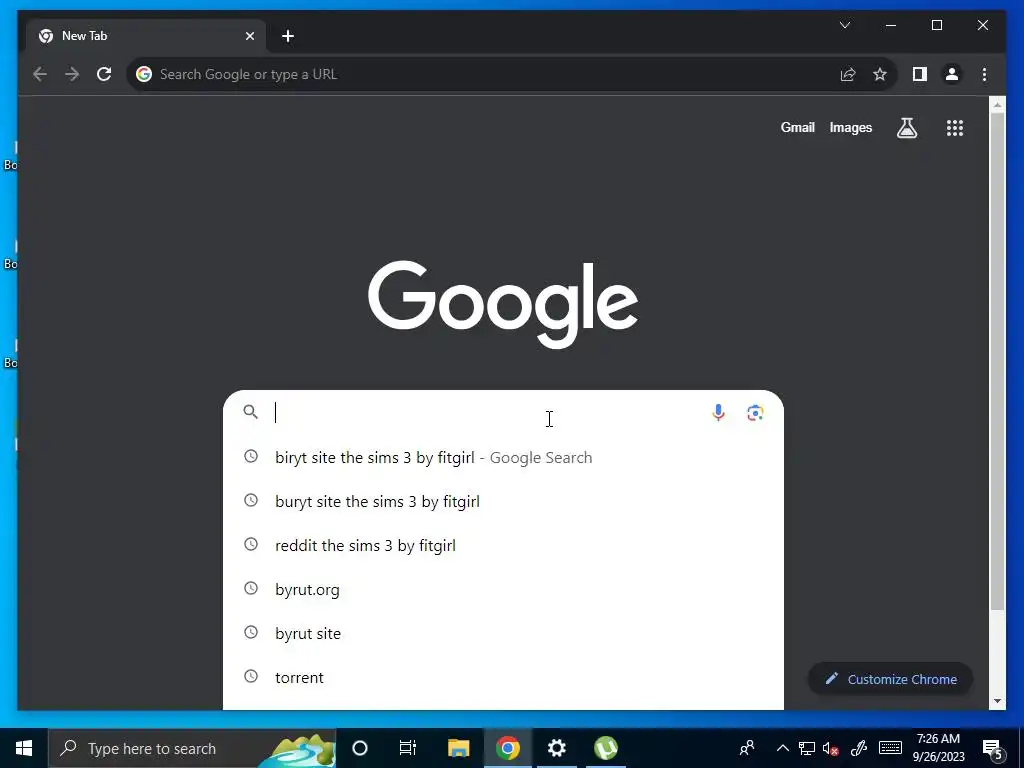Pick the 'torrent' history suggestion
The height and width of the screenshot is (768, 1024).
pyautogui.click(x=503, y=677)
